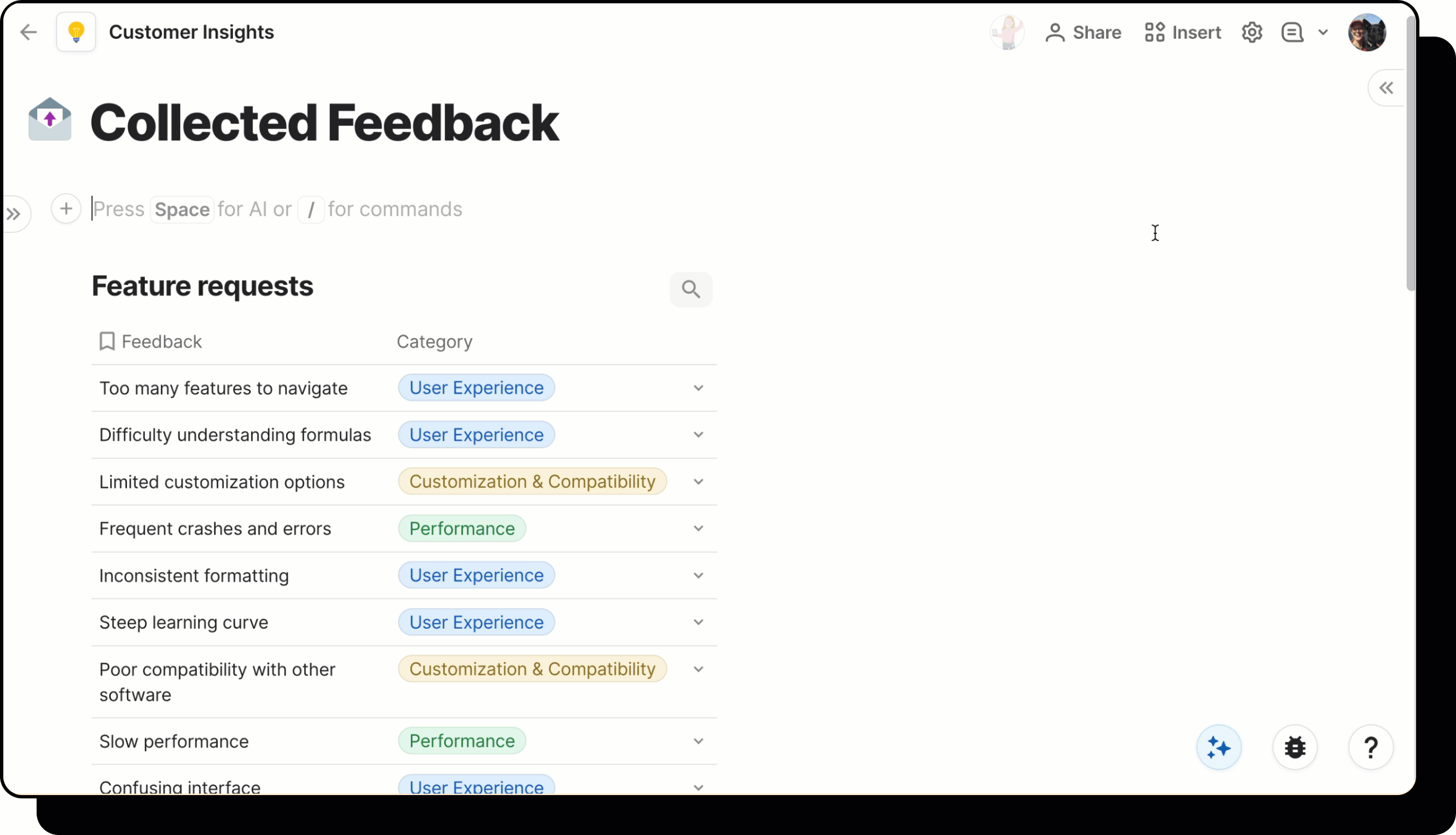The image size is (1456, 835).
Task: Launch Coda AI sparkle assistant
Action: point(1219,747)
